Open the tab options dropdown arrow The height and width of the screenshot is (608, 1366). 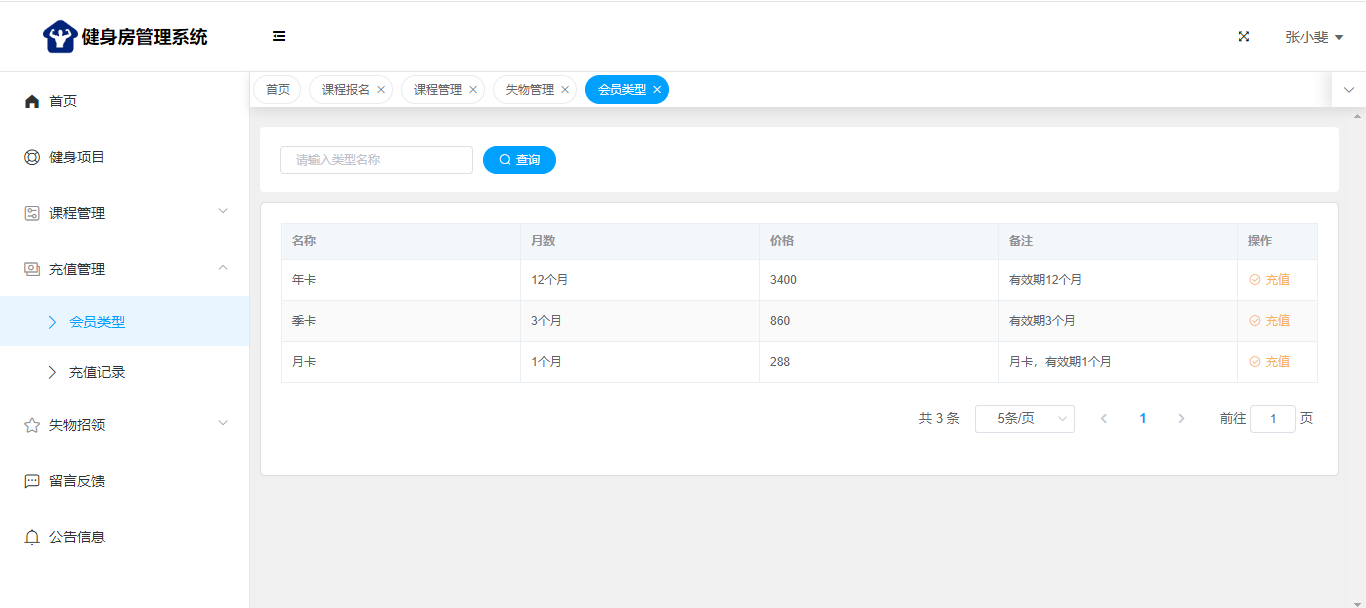[1349, 90]
